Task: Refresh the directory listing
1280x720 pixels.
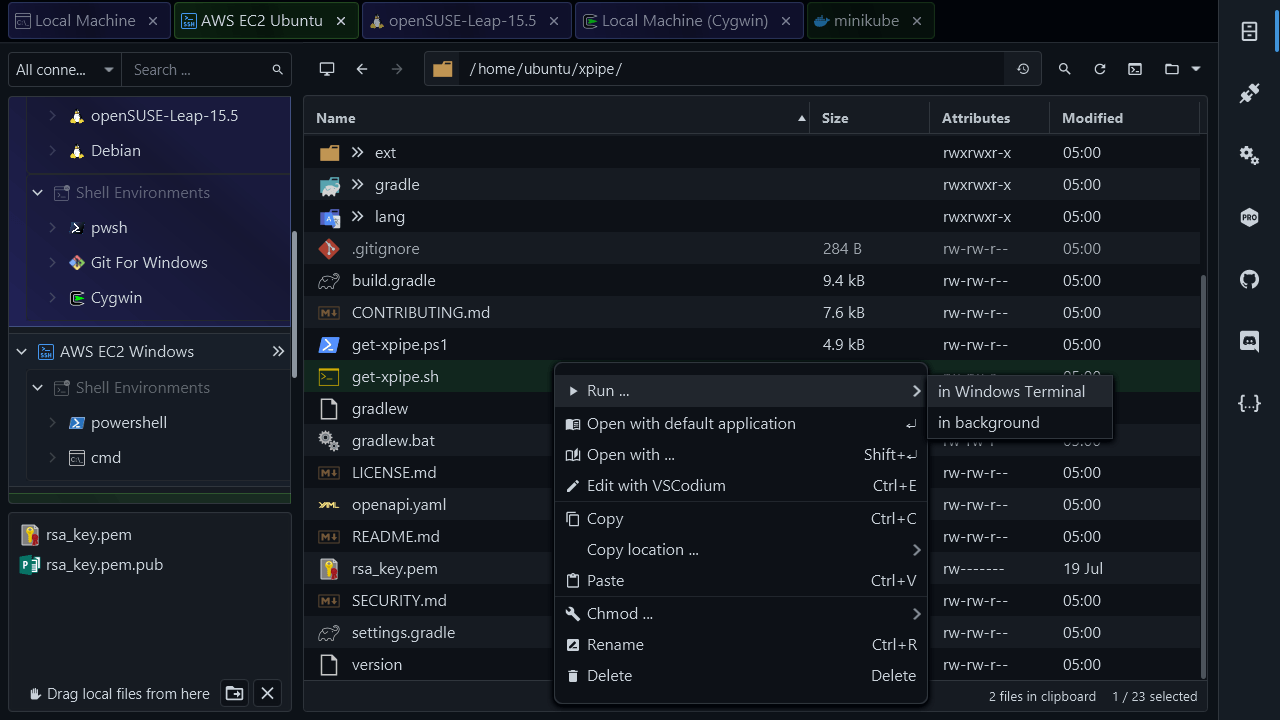Action: [x=1100, y=69]
